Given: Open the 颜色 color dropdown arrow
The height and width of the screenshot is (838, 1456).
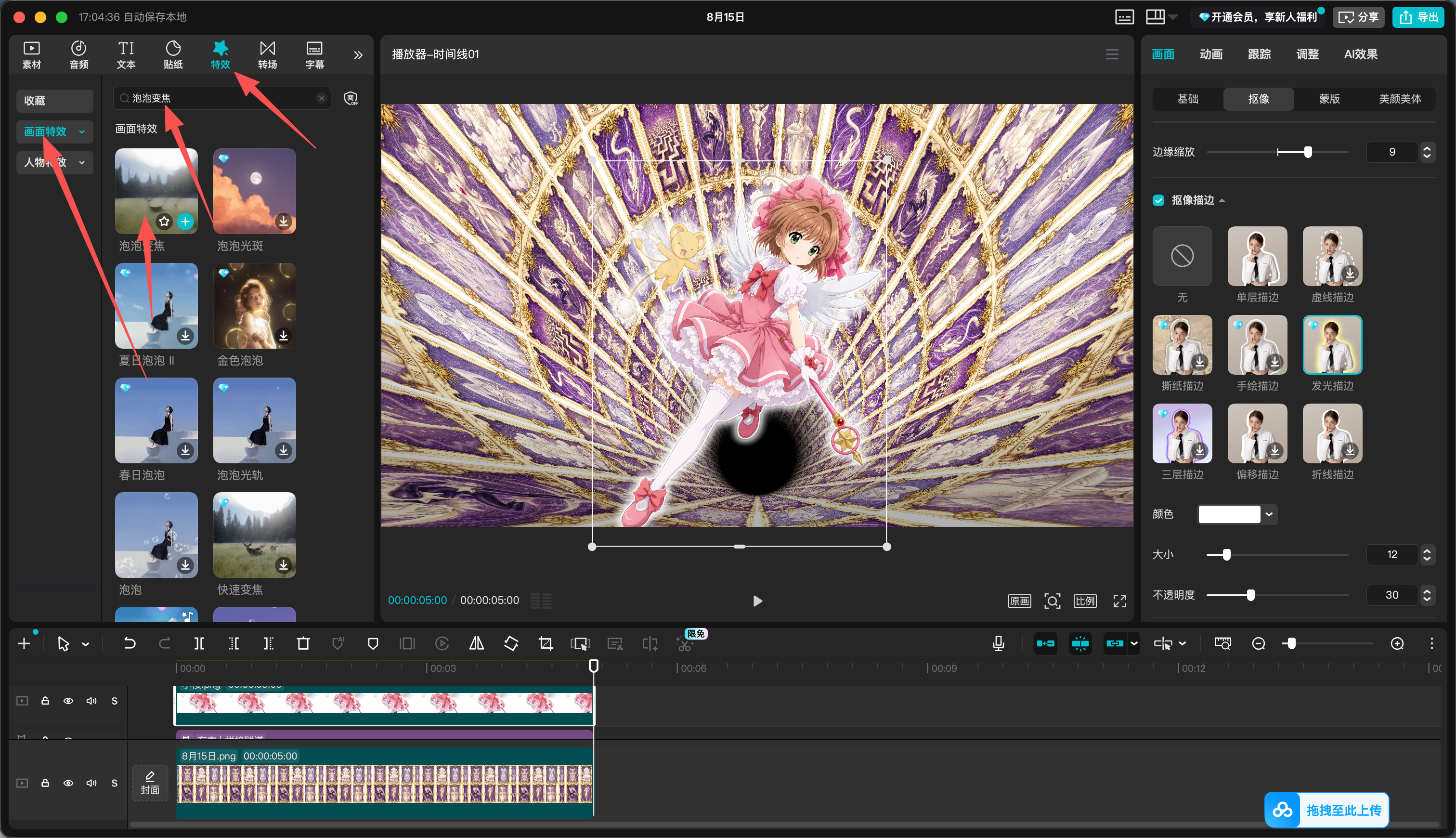Looking at the screenshot, I should click(x=1269, y=514).
